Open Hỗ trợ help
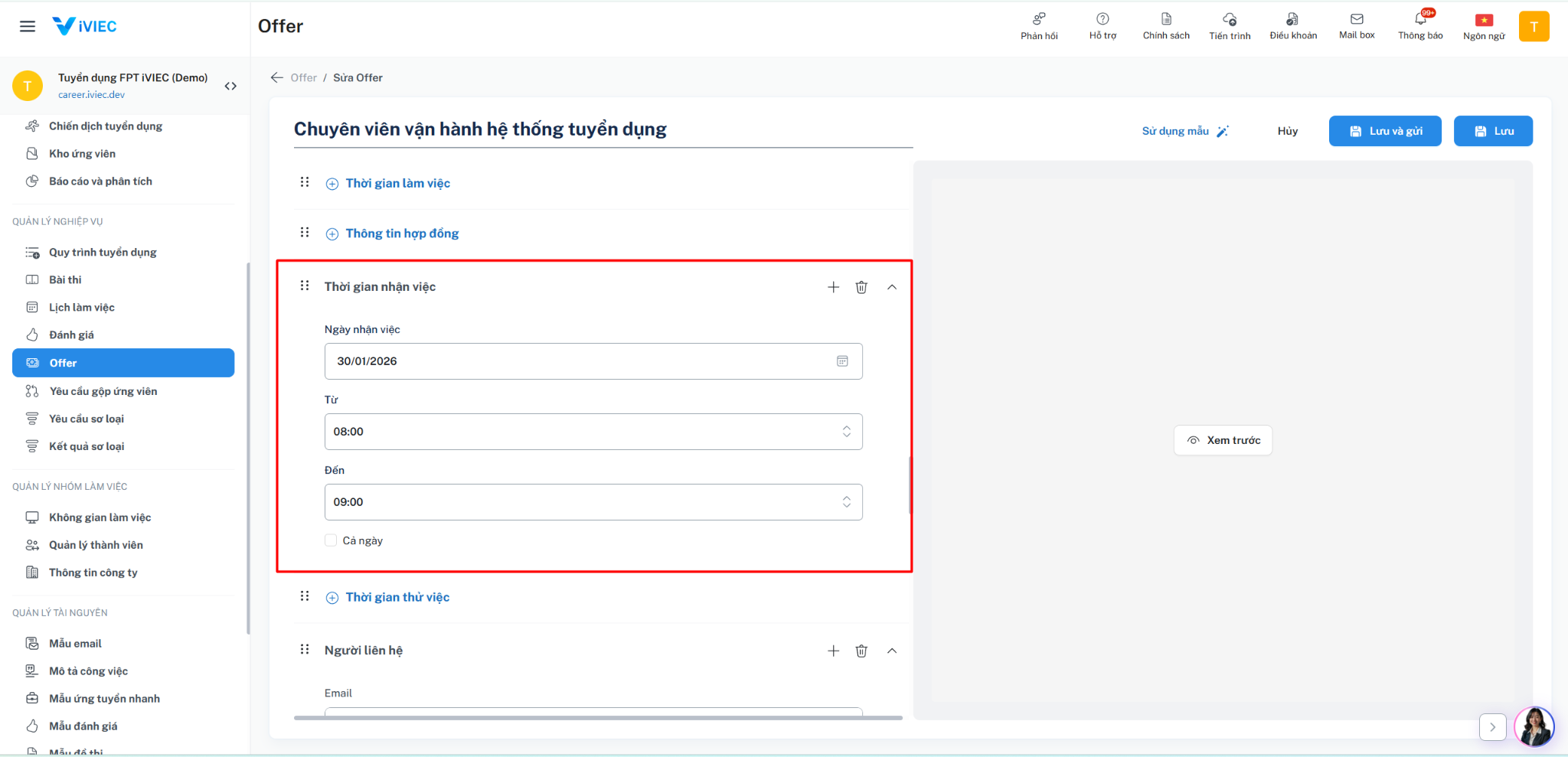Screen dimensions: 1568x757 1102,26
